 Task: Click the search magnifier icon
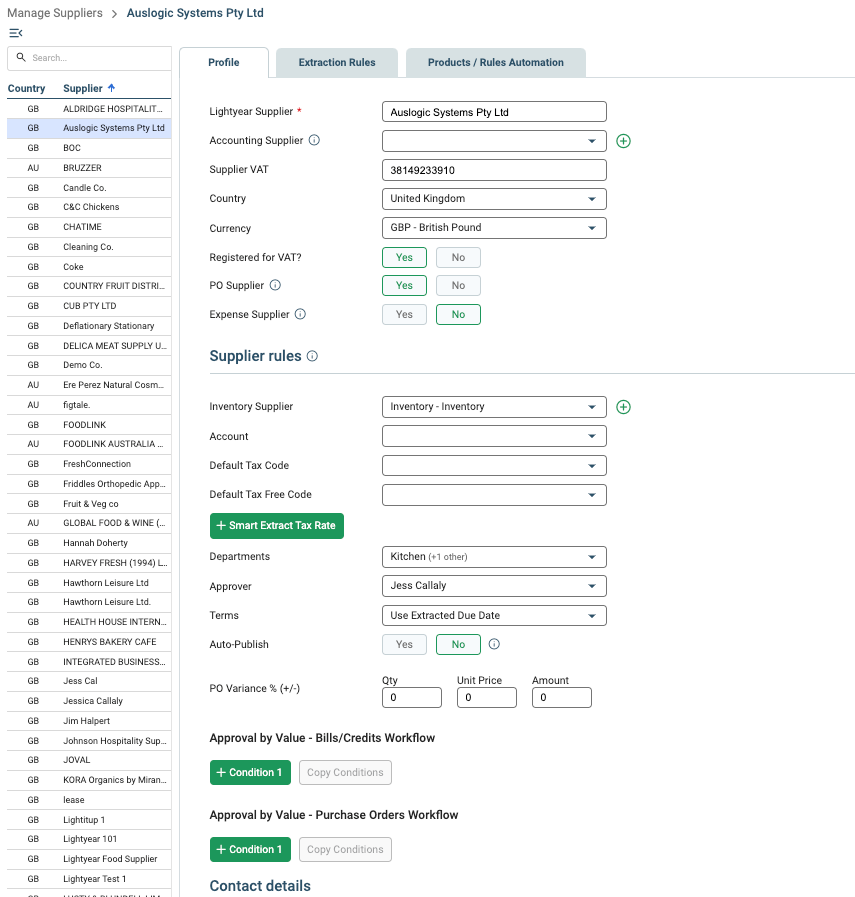[x=21, y=57]
